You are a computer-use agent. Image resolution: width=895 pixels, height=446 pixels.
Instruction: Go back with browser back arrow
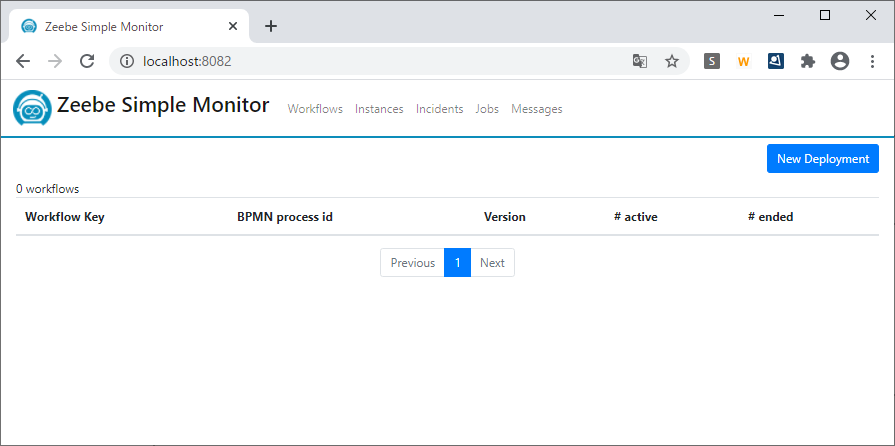tap(23, 61)
